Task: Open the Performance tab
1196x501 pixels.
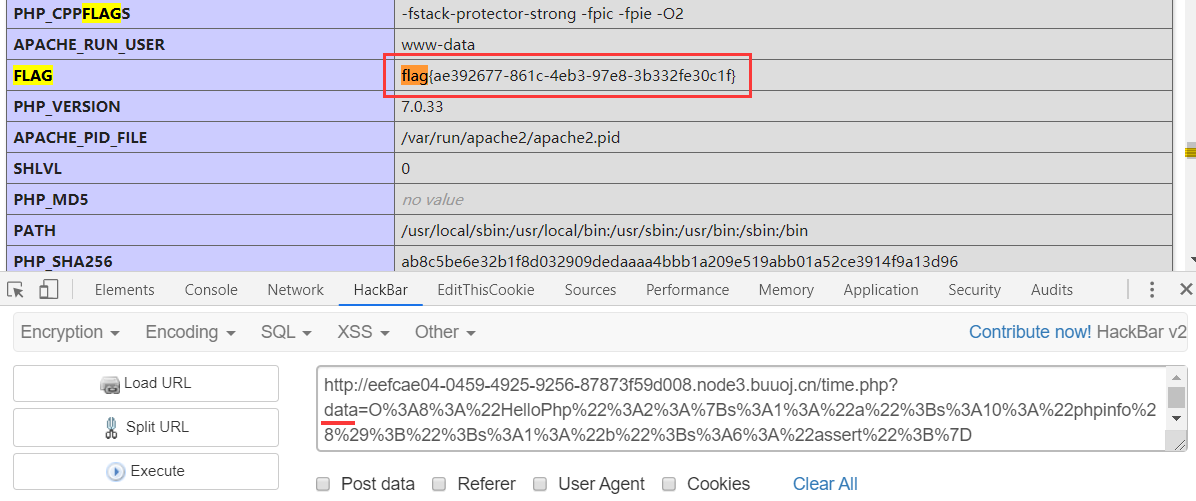Action: [687, 290]
